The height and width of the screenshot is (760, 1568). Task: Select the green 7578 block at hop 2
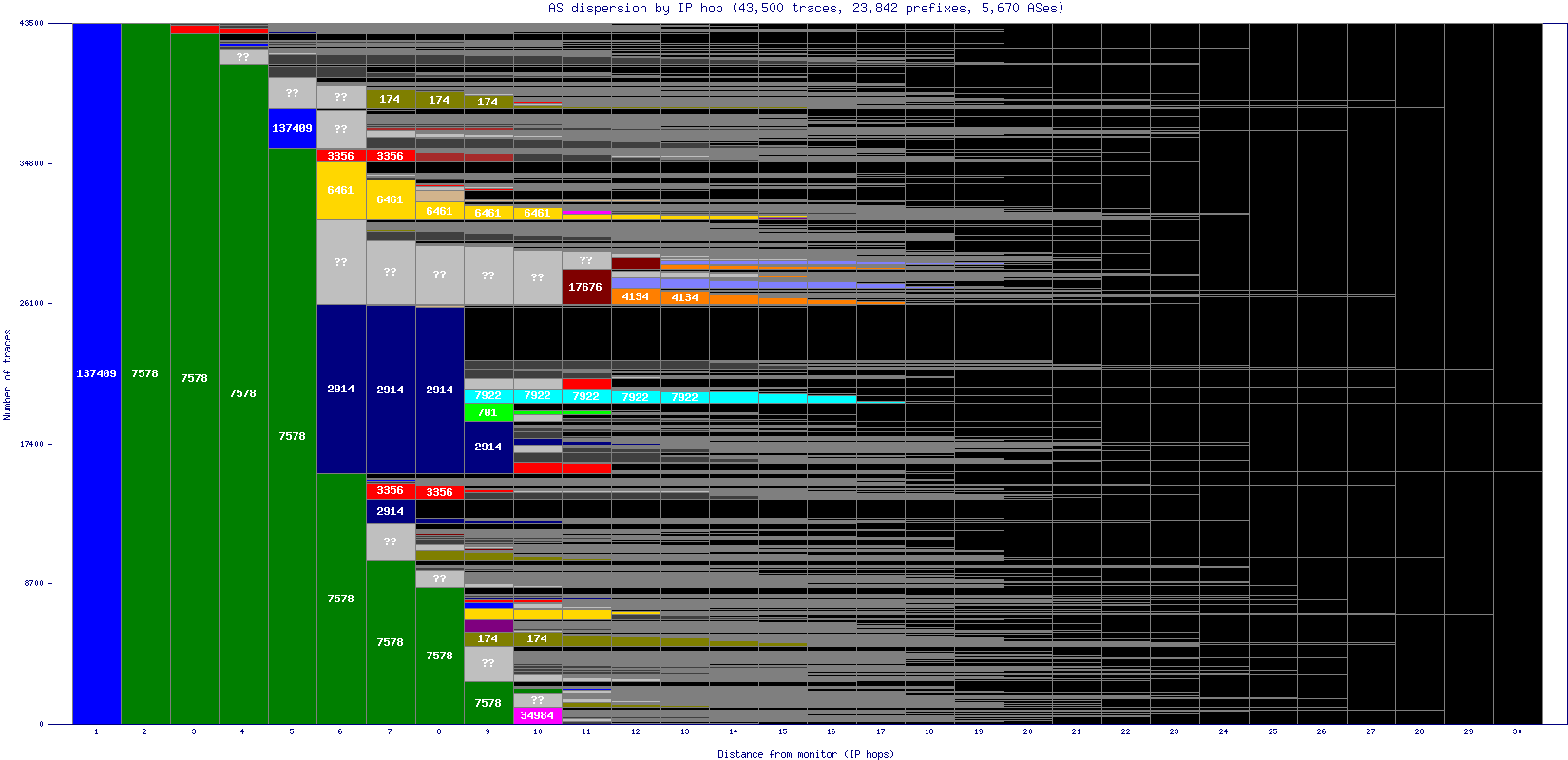(x=145, y=373)
